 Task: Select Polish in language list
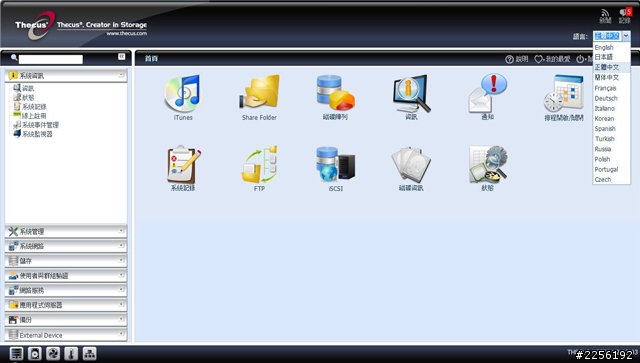coord(611,159)
